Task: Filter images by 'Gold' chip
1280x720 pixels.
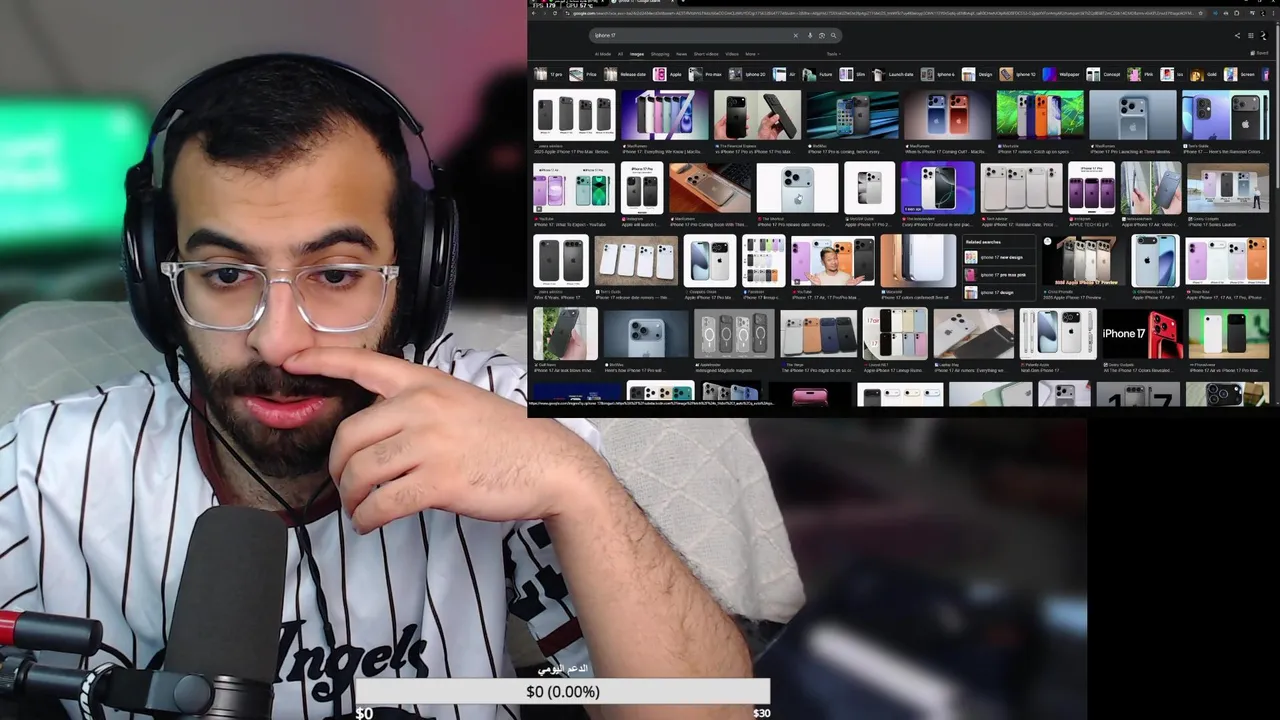Action: point(1203,74)
